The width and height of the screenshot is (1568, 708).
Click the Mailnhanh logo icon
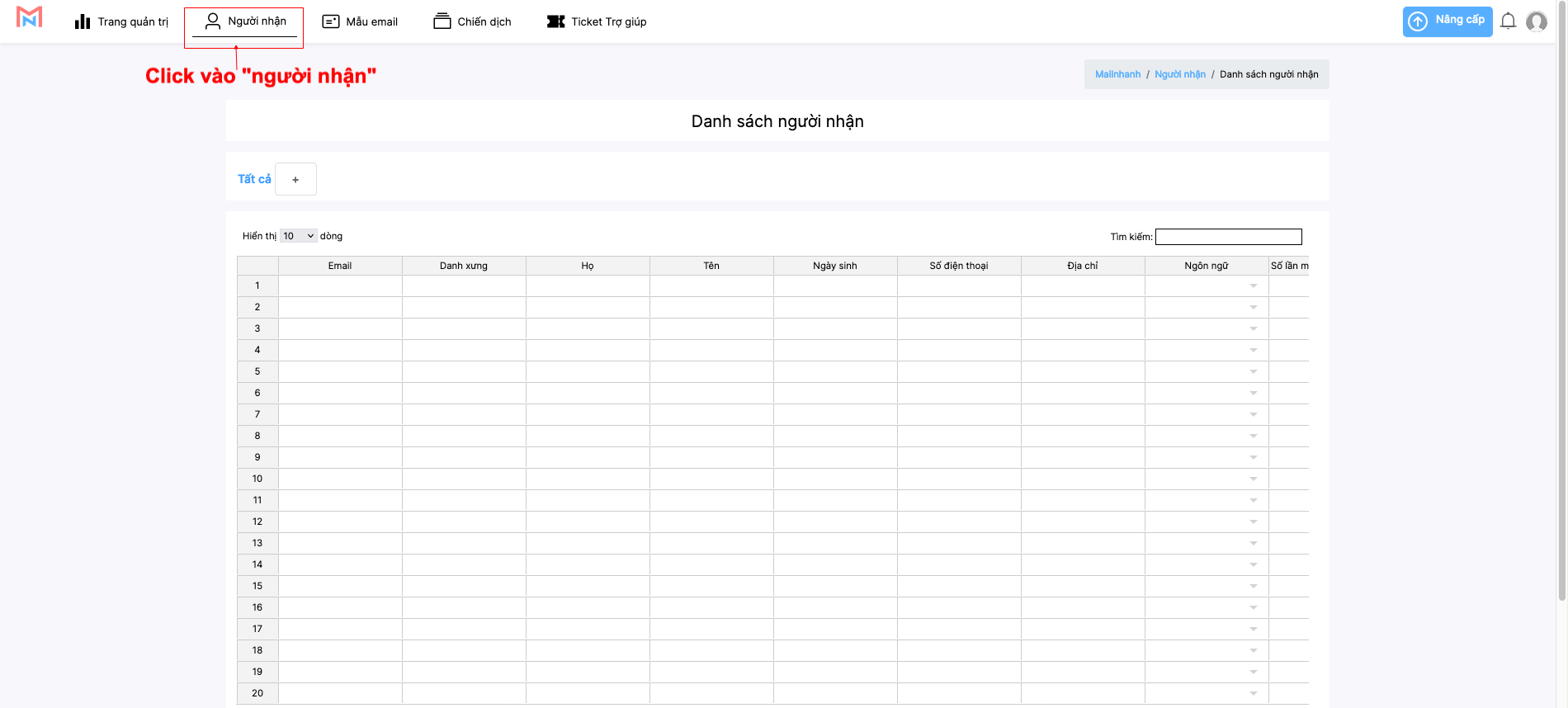[29, 17]
